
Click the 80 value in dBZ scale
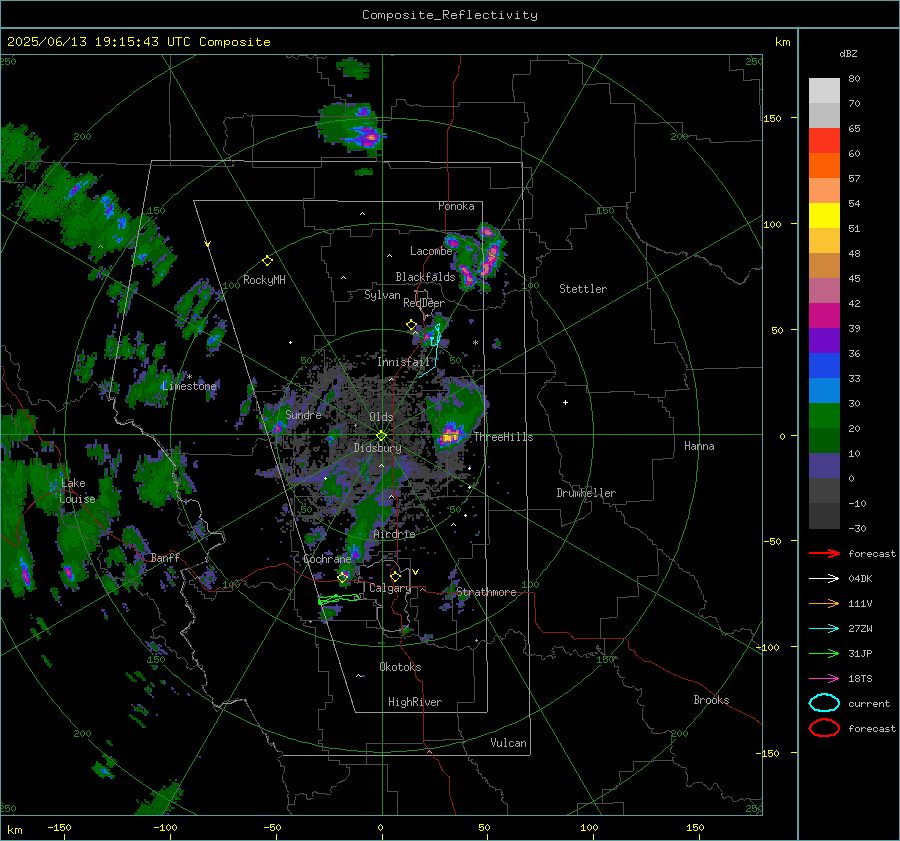(854, 79)
